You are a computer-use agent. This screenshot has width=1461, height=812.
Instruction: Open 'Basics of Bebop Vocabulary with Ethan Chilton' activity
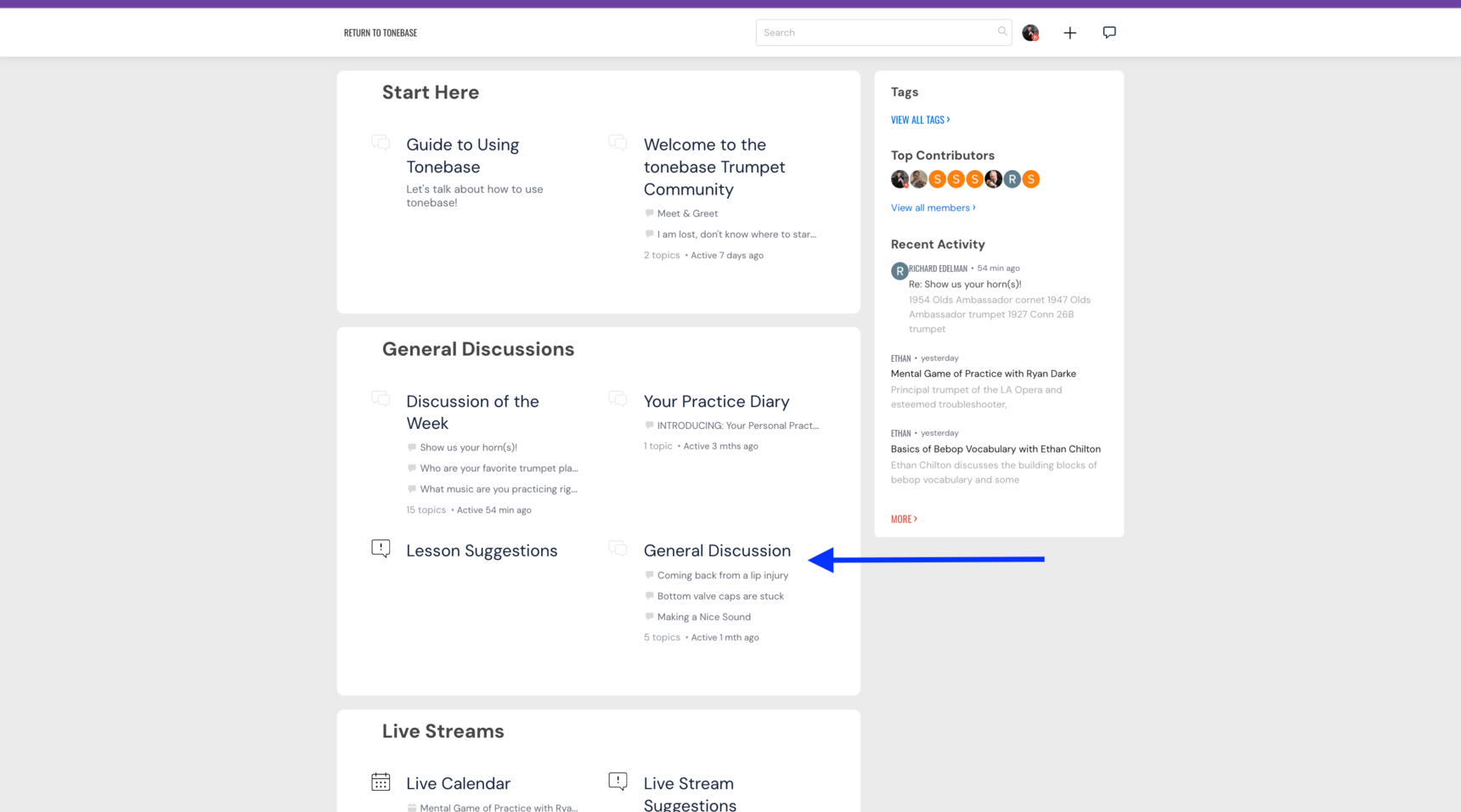(x=996, y=449)
